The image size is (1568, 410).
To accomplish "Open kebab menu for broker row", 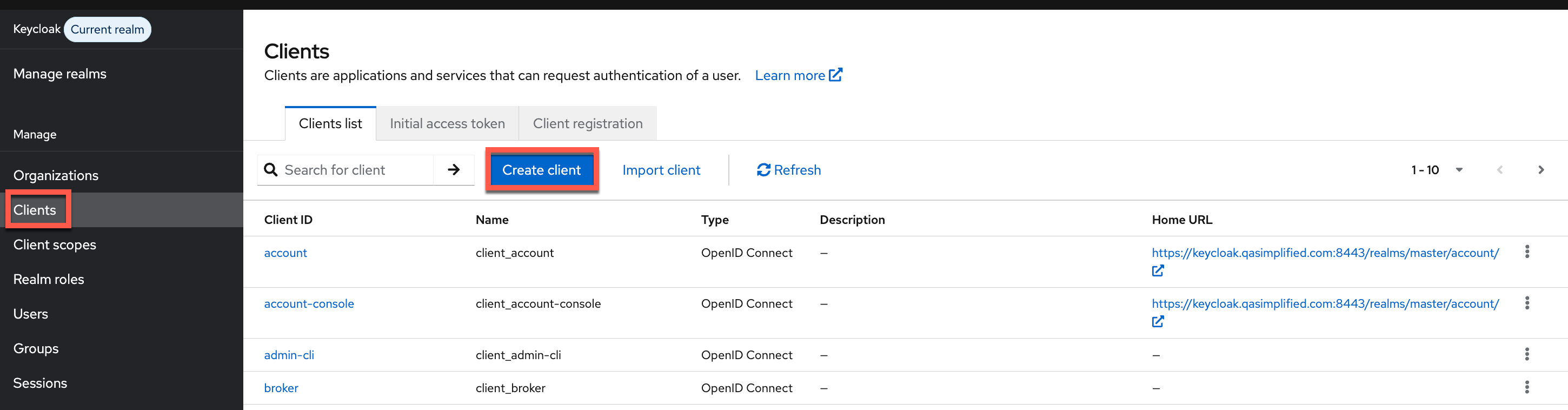I will click(x=1526, y=387).
